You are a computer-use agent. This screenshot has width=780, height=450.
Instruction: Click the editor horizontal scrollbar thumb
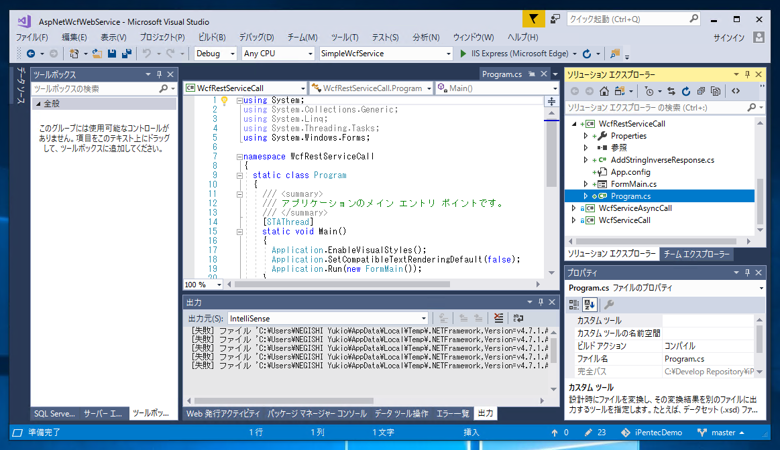point(342,284)
